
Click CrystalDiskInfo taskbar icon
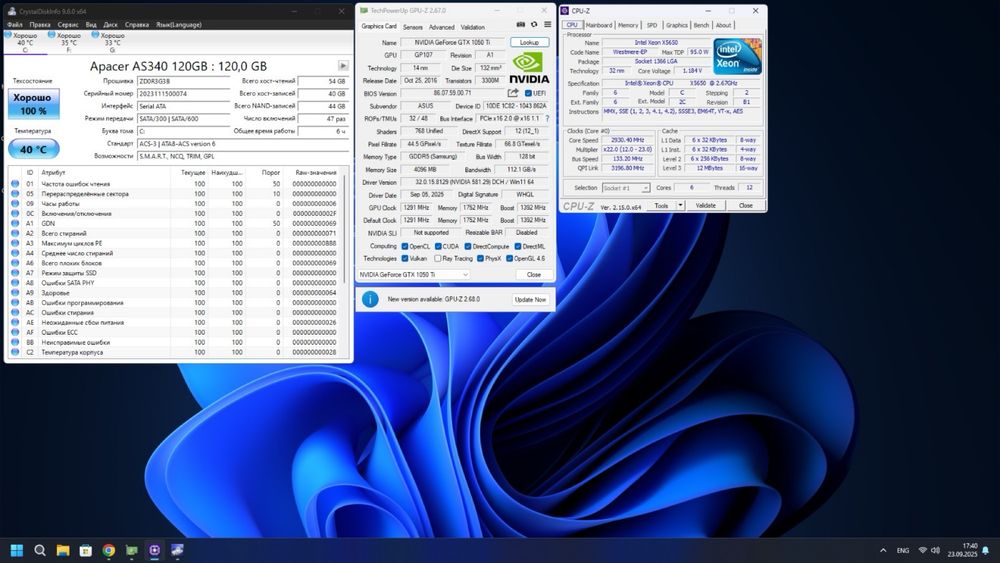(177, 550)
